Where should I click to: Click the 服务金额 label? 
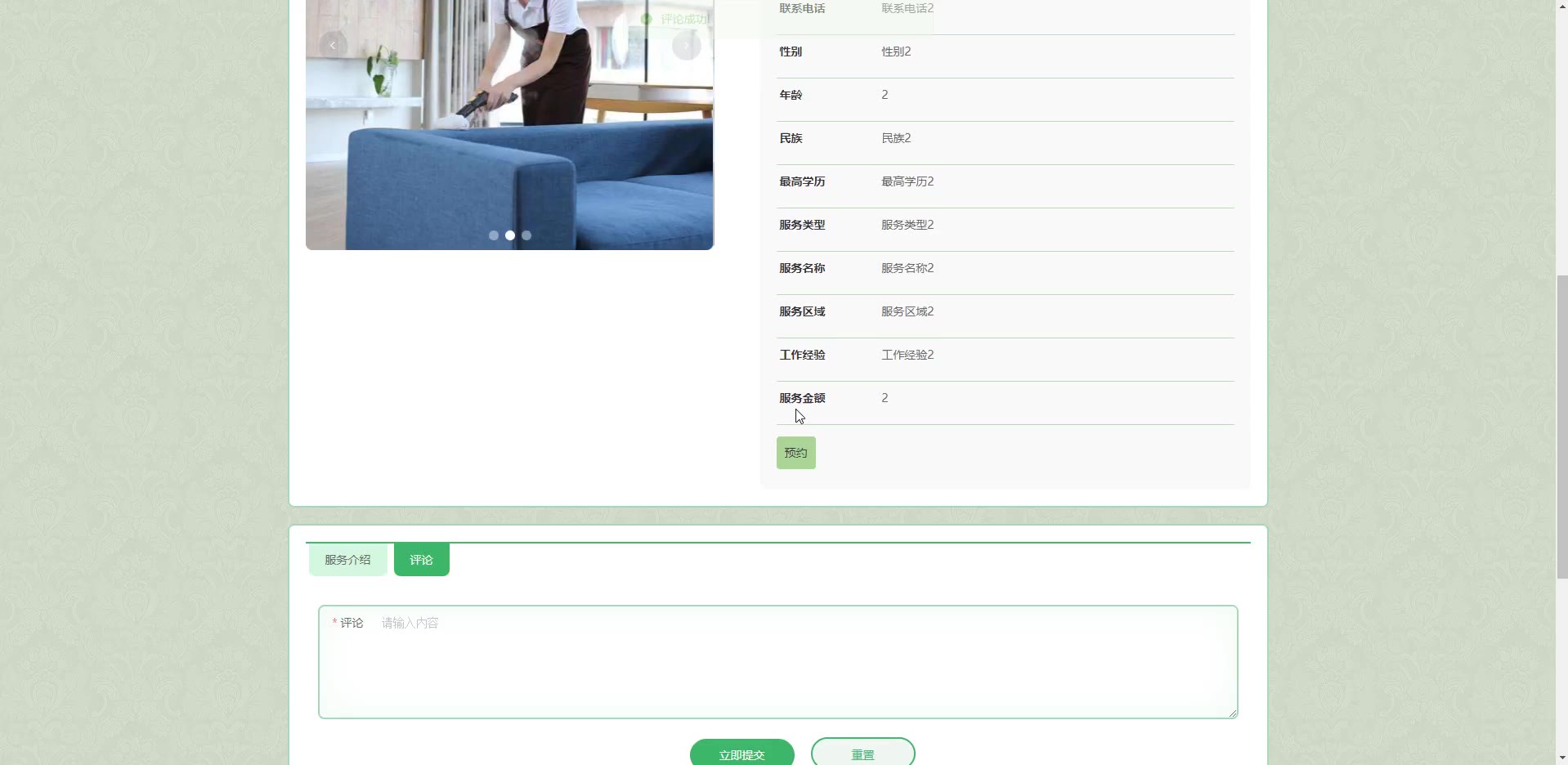802,398
